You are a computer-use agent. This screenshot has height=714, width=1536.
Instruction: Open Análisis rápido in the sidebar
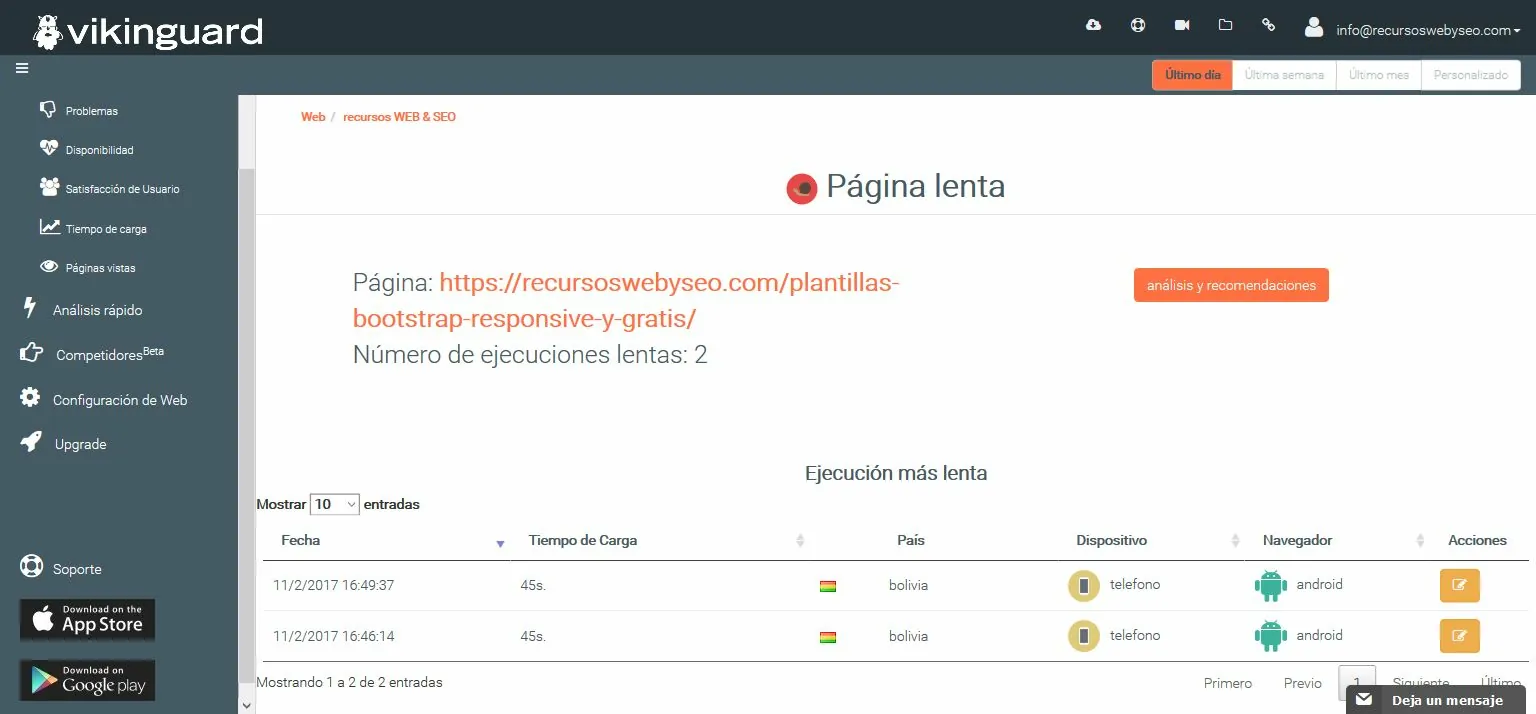(x=97, y=310)
